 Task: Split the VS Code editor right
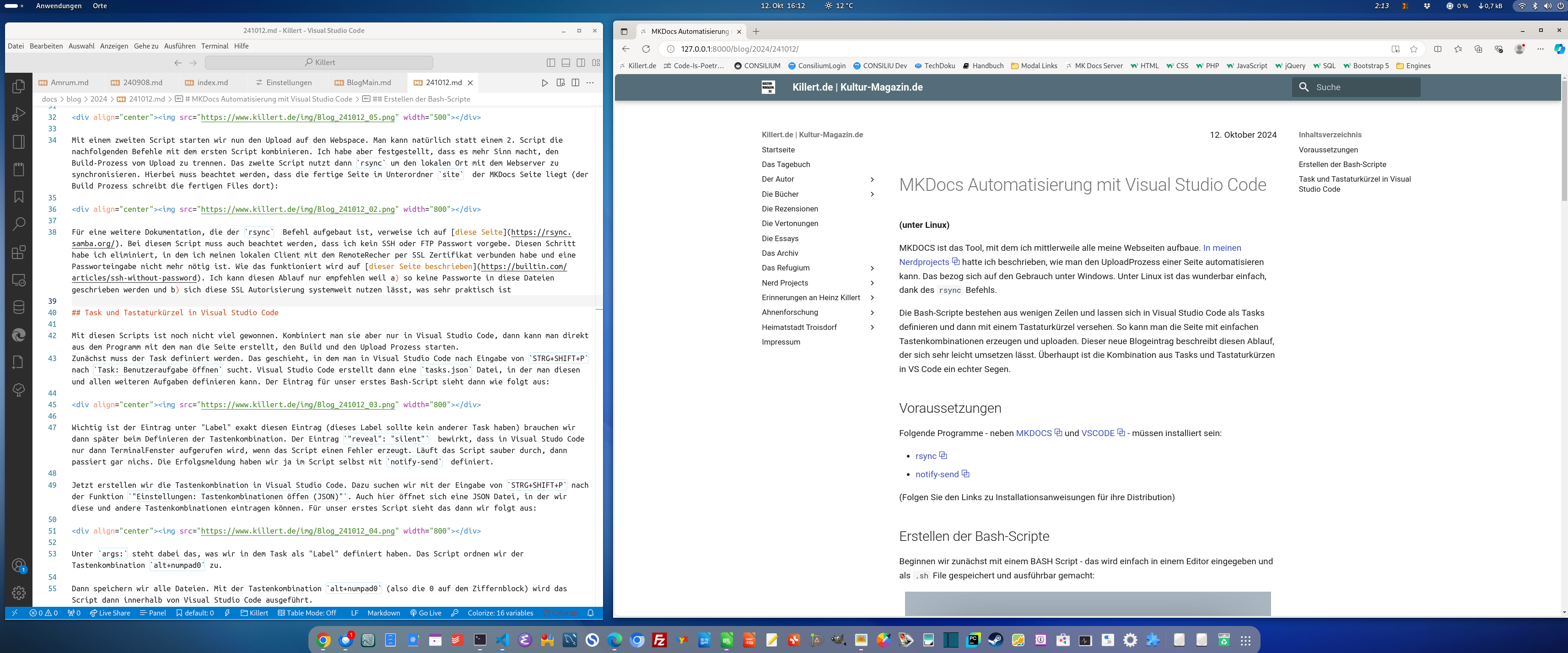coord(575,83)
